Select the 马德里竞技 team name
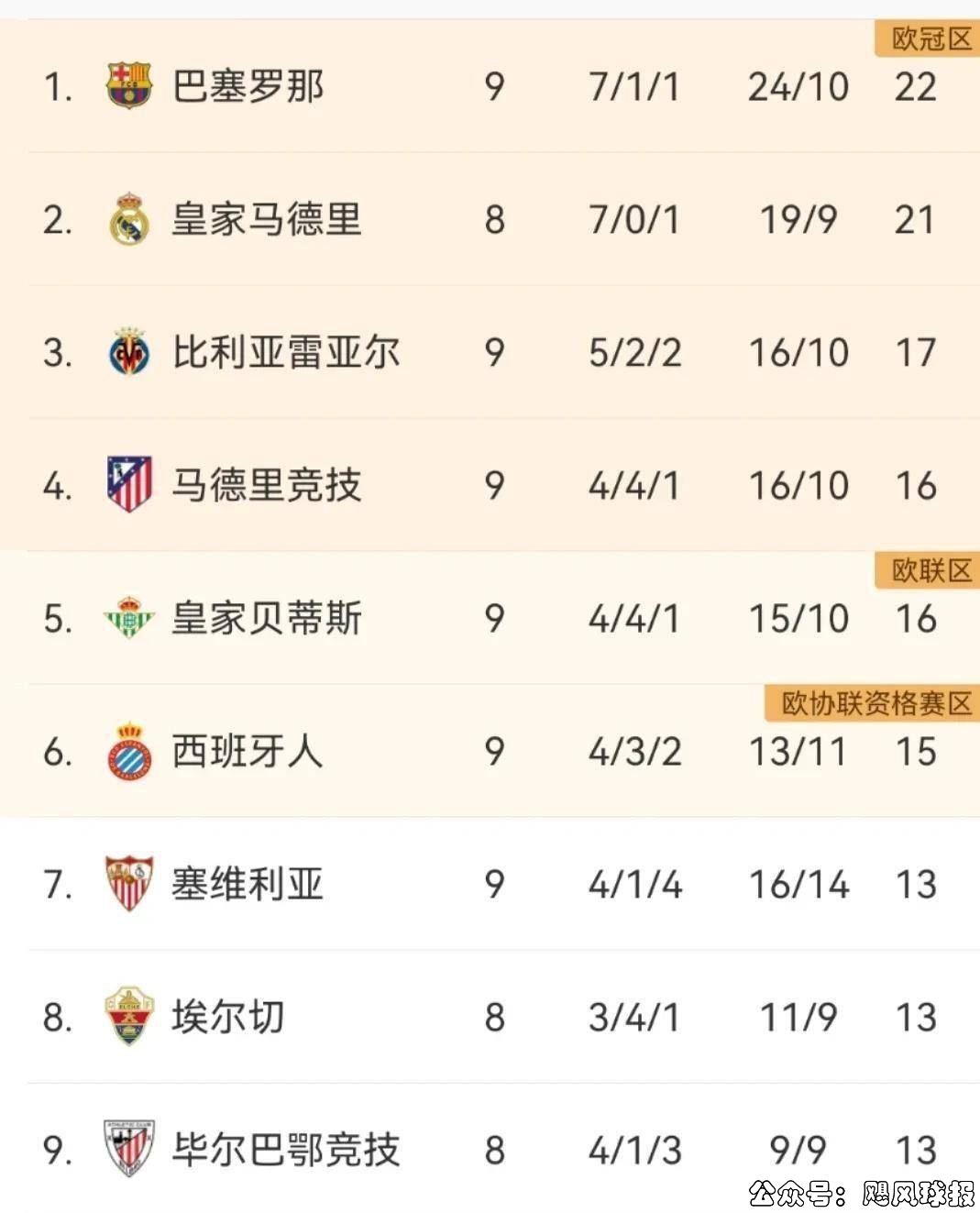The image size is (980, 1213). coord(267,485)
